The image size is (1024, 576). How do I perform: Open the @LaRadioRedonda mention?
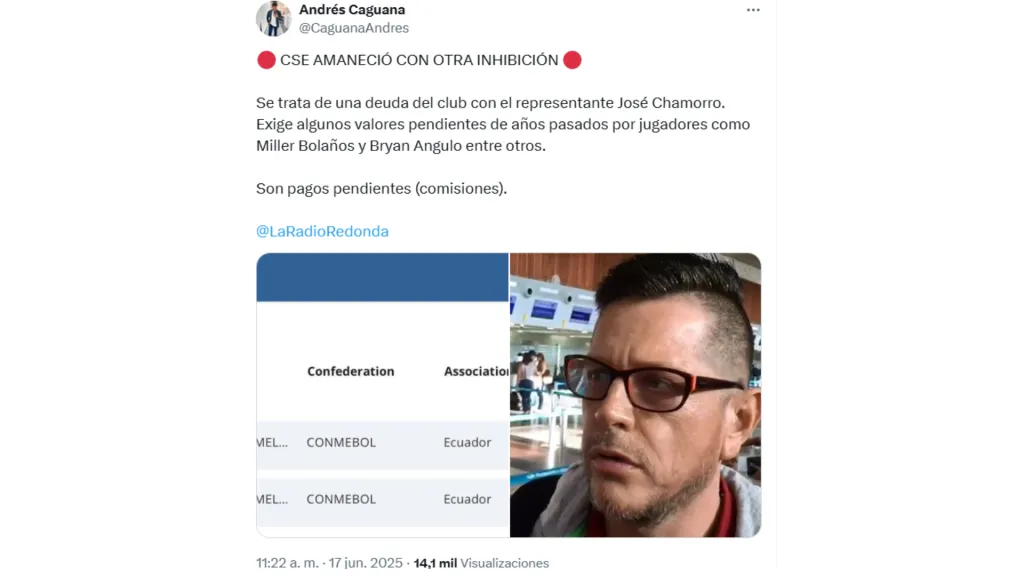coord(322,231)
